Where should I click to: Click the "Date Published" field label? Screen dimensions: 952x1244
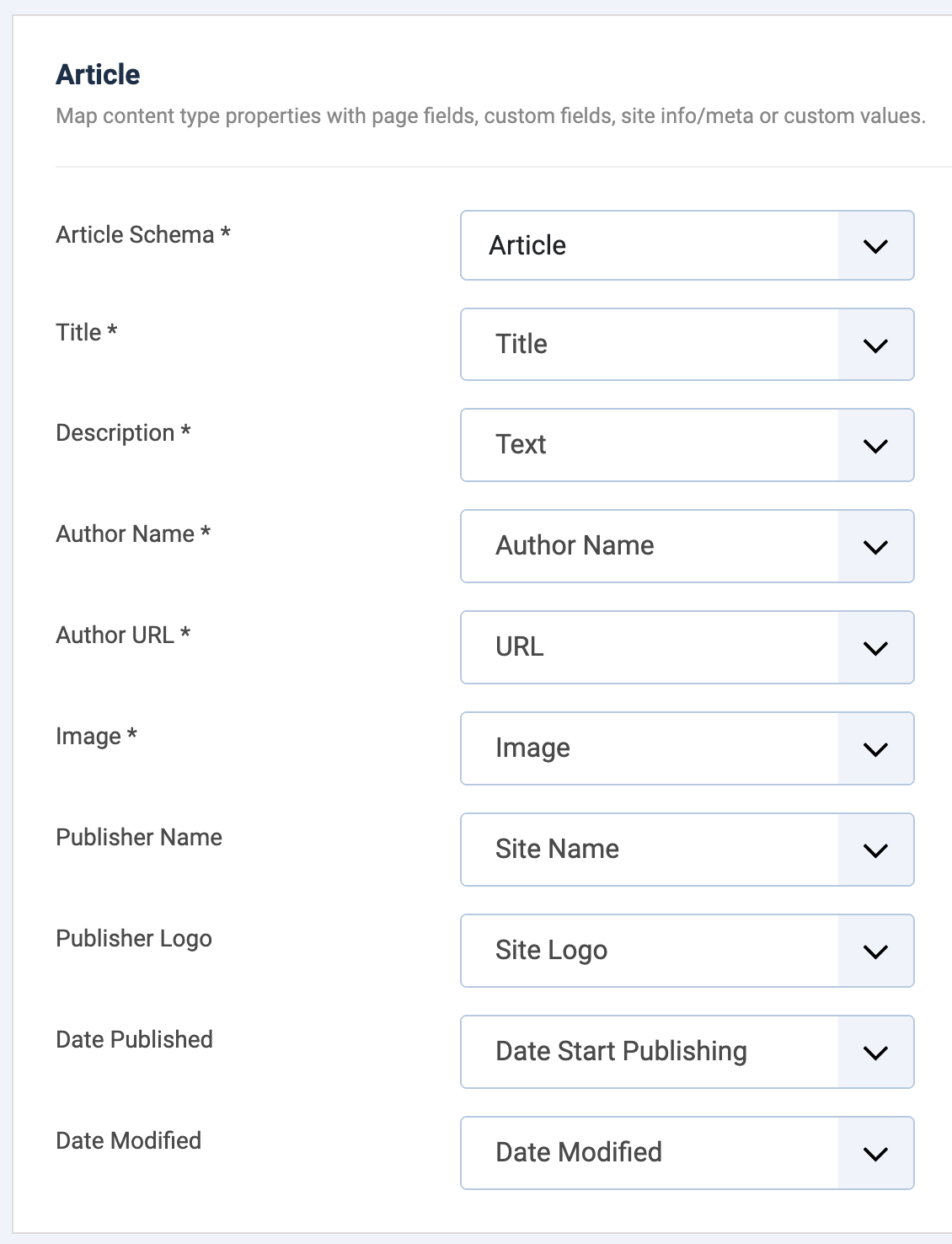(134, 1039)
